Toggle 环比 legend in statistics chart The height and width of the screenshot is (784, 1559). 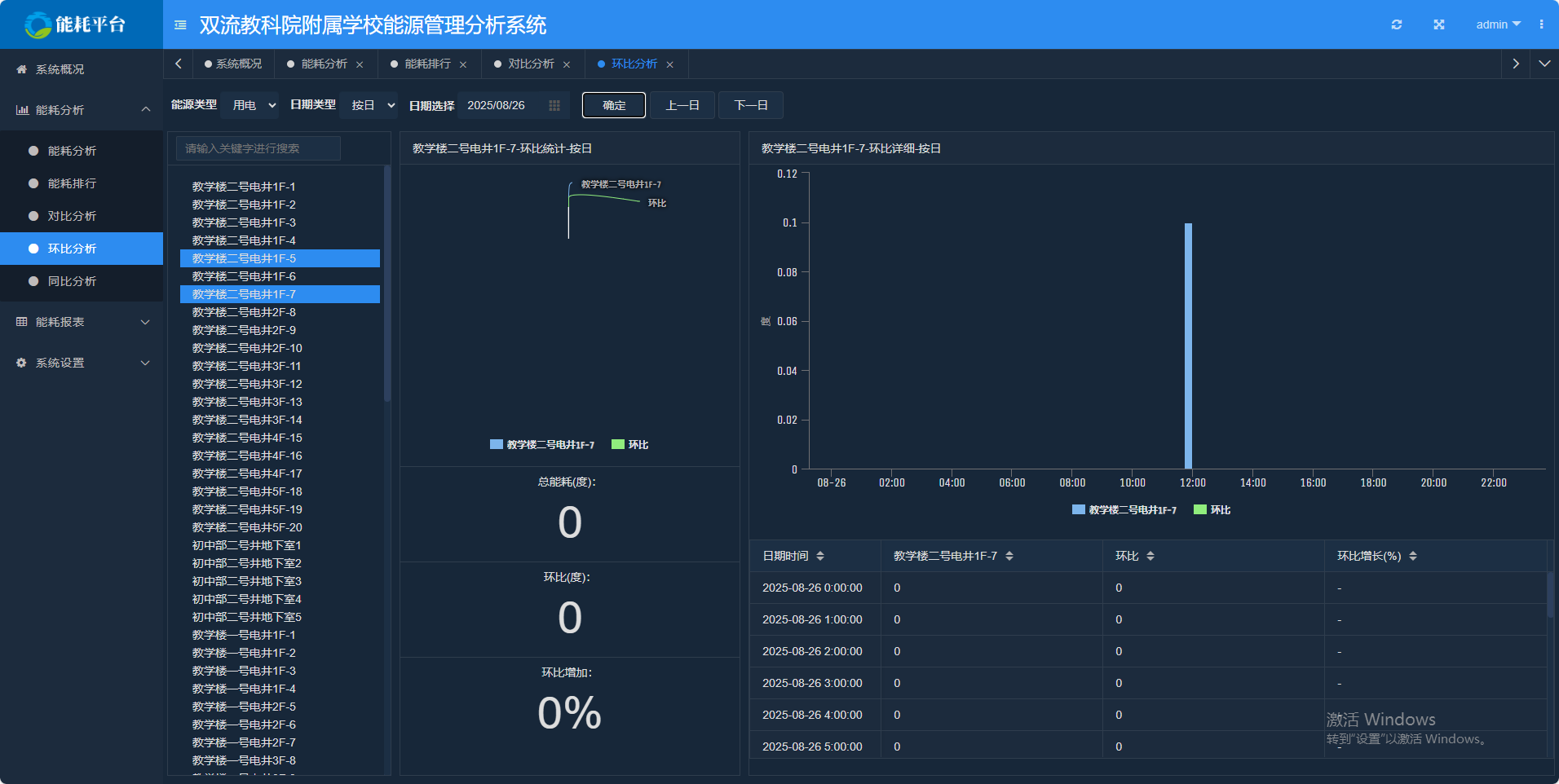629,445
